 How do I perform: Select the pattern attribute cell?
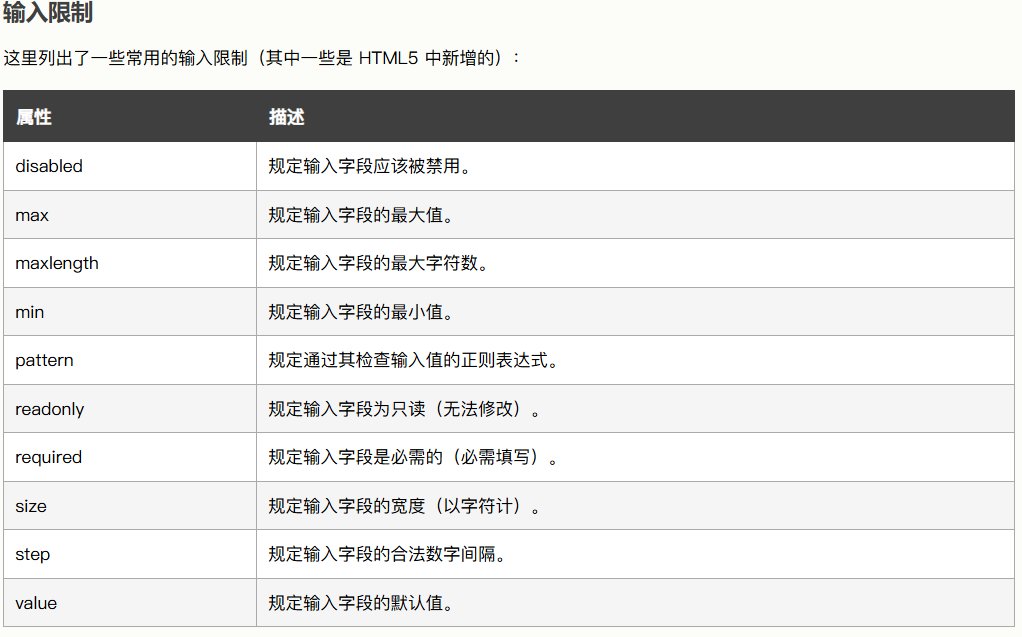click(44, 360)
